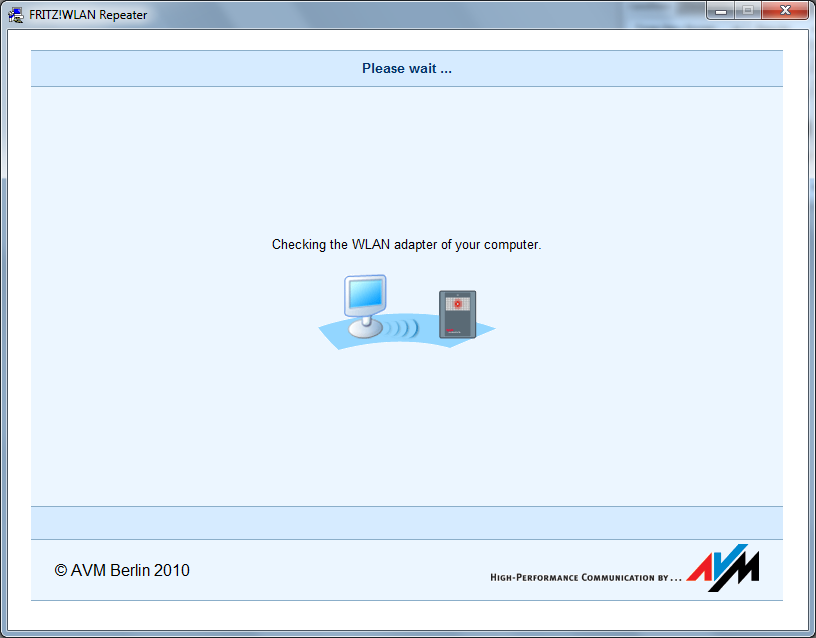Click the blue screen of the monitor
The height and width of the screenshot is (638, 816).
[365, 292]
